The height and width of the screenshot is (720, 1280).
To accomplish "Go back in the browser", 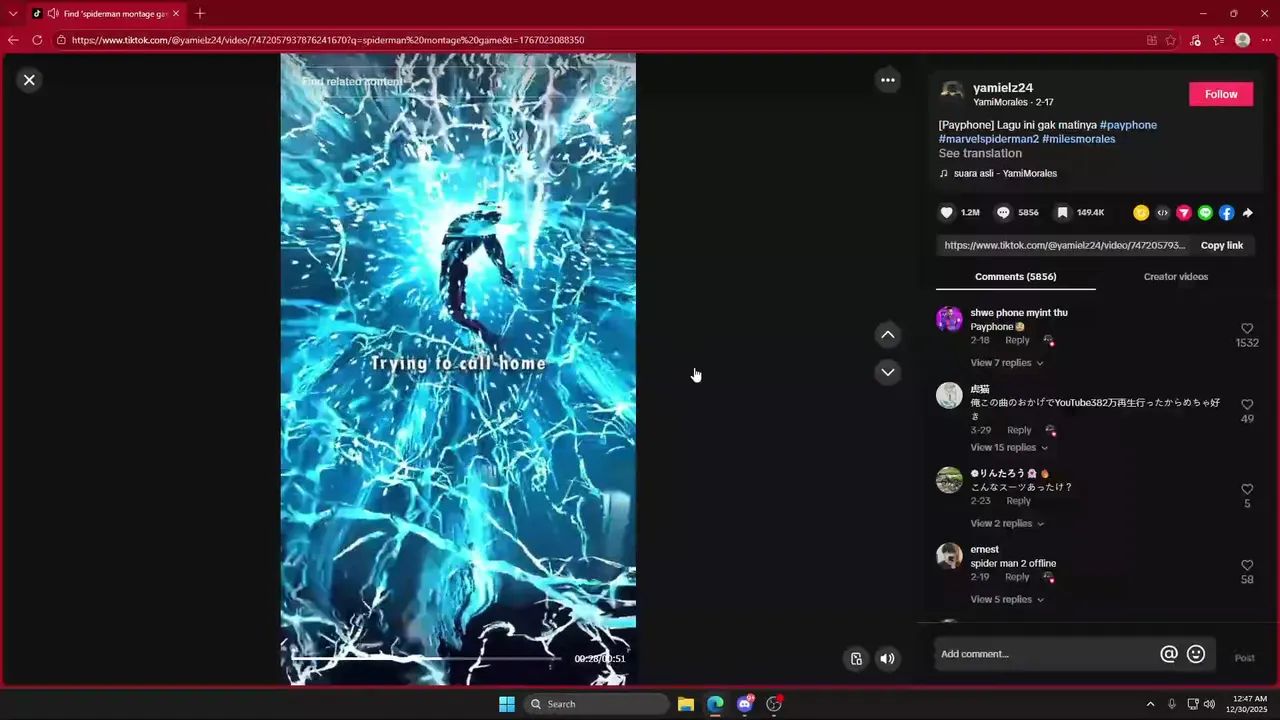I will (13, 40).
